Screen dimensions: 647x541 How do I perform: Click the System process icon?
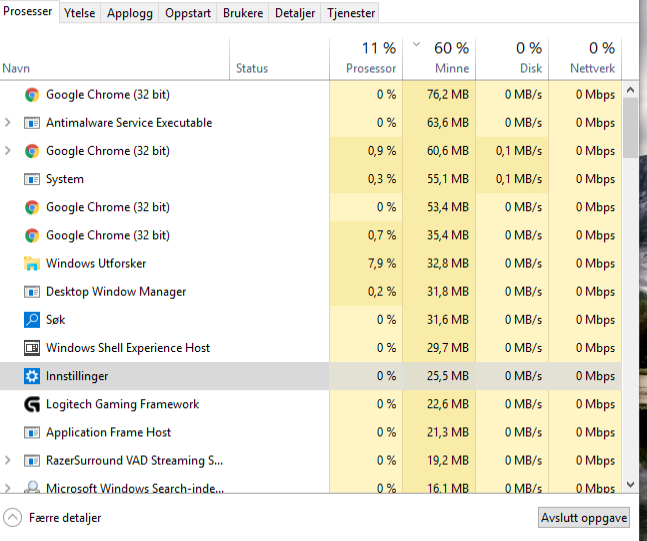31,179
